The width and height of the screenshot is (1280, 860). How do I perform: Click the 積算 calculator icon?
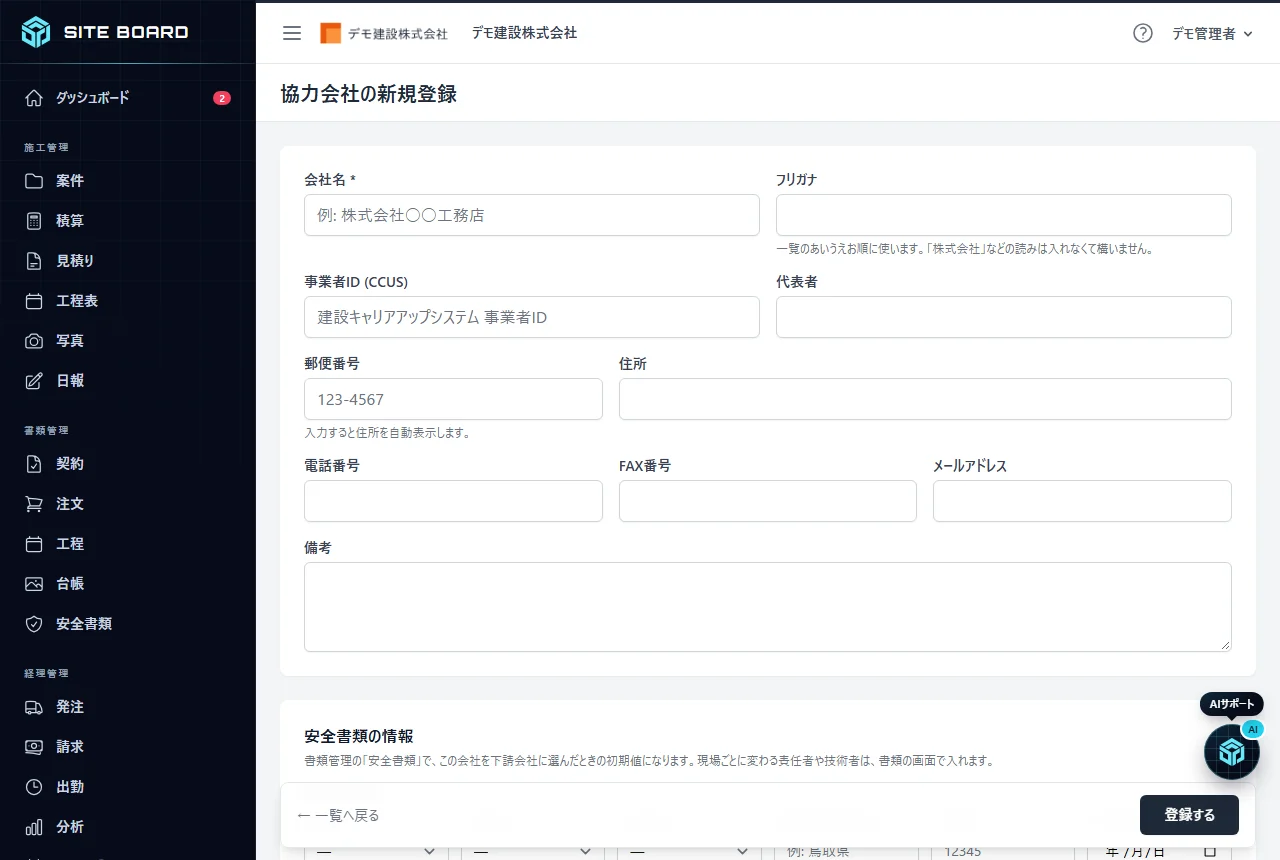click(34, 221)
